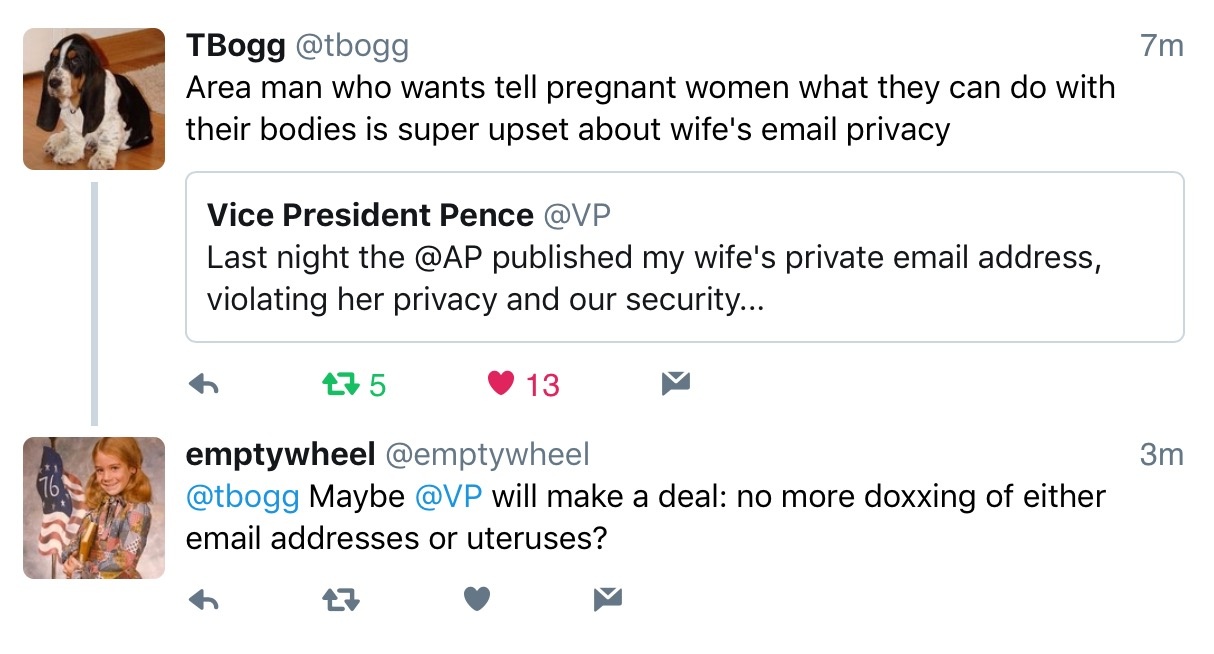Reply to emptywheel's tweet
The height and width of the screenshot is (654, 1214).
tap(204, 599)
